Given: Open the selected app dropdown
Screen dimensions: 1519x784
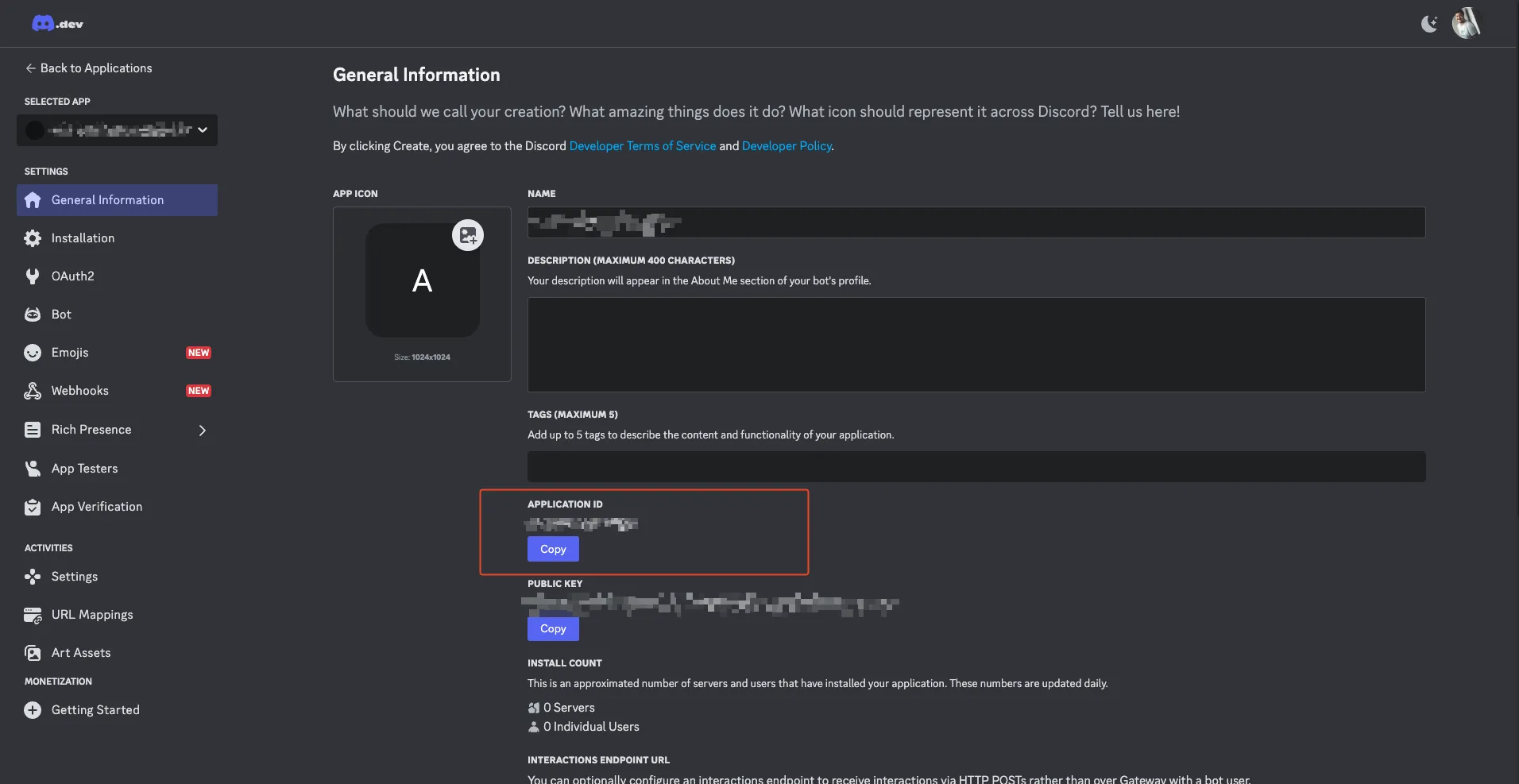Looking at the screenshot, I should pyautogui.click(x=117, y=130).
